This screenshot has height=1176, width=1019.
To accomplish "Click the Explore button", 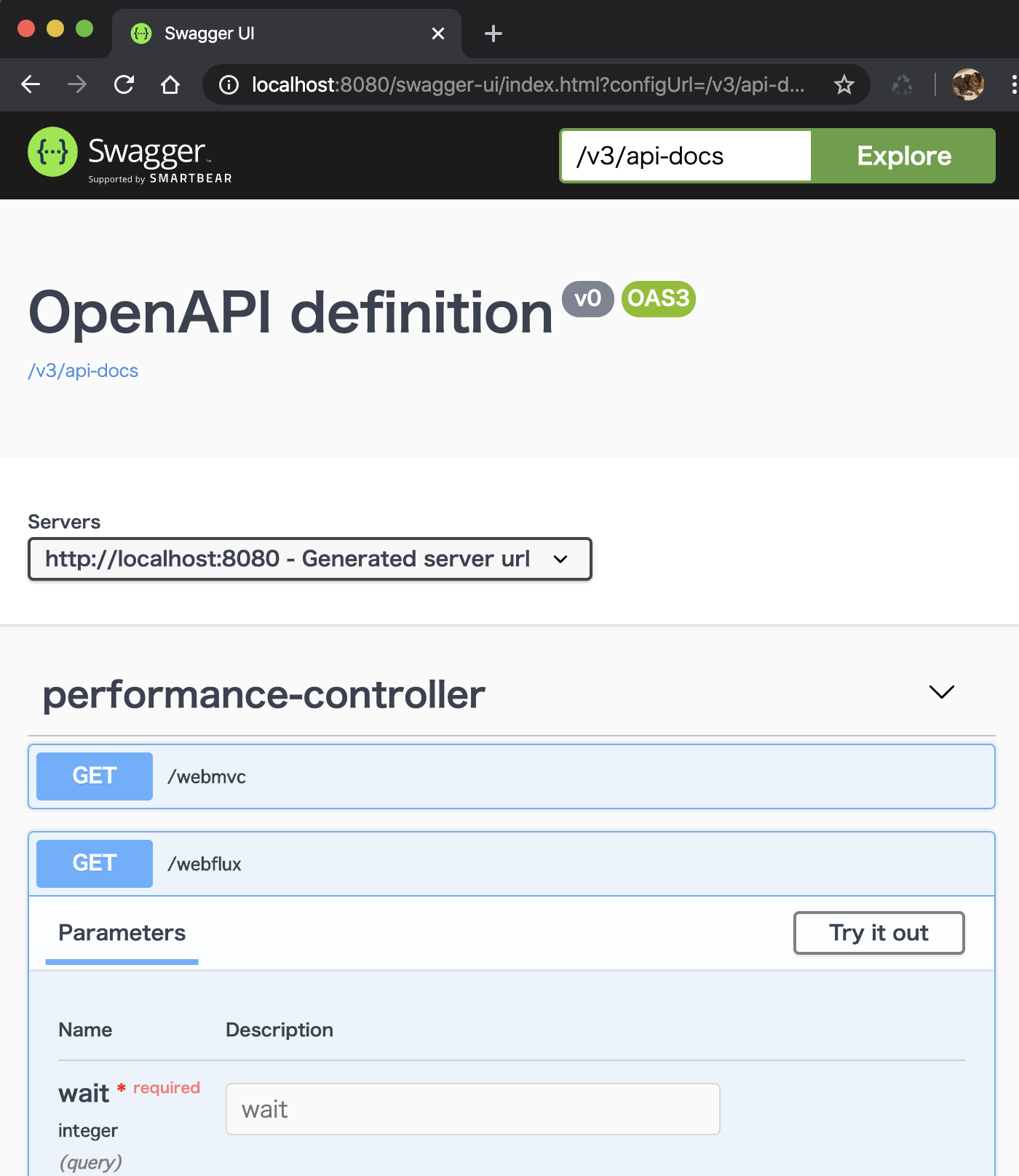I will click(903, 155).
